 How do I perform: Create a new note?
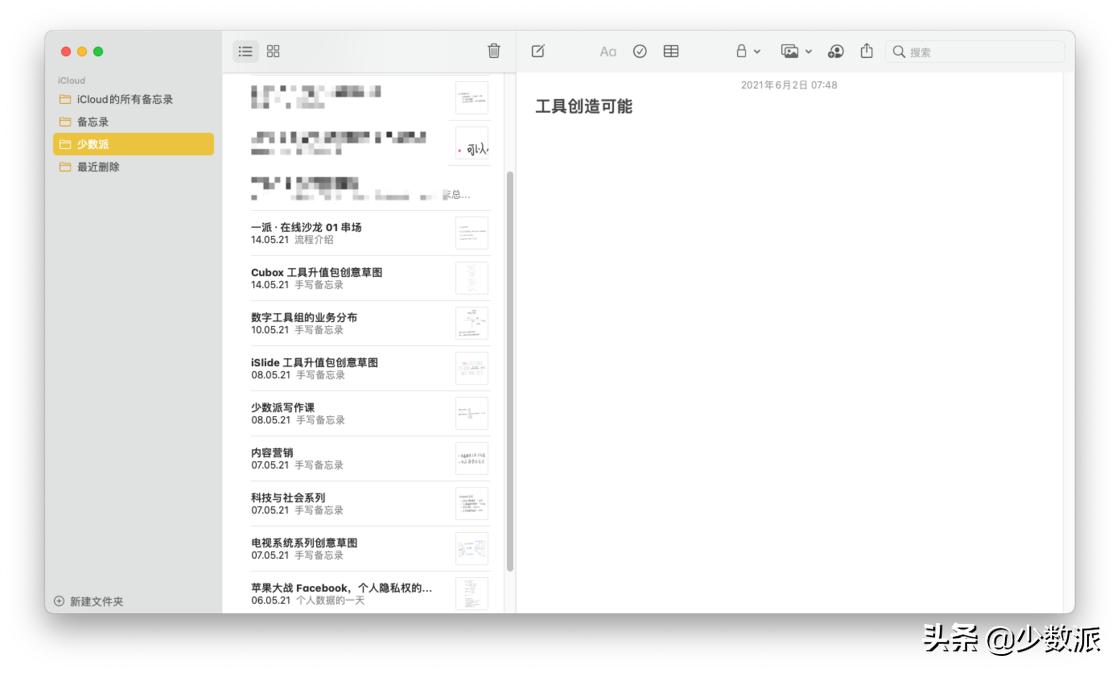tap(536, 51)
